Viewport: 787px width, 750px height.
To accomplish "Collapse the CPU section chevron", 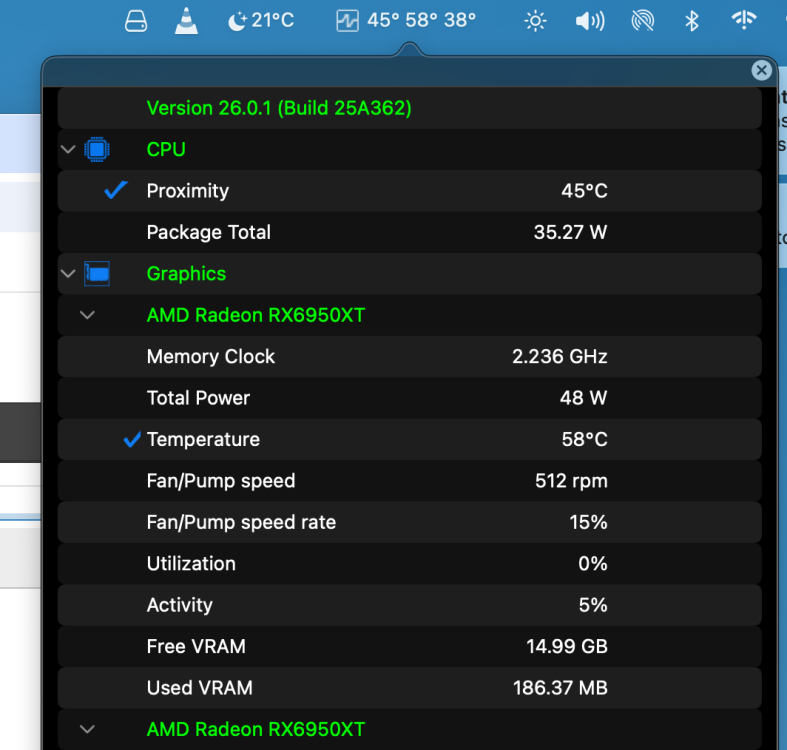I will coord(68,150).
